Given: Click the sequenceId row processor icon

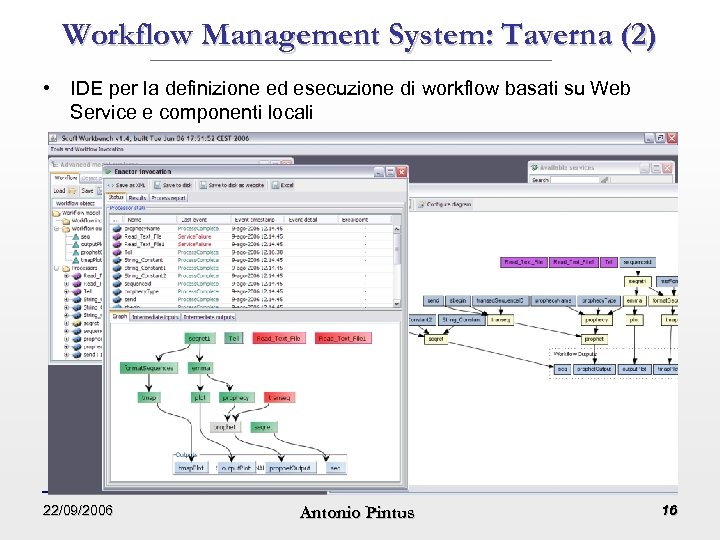Looking at the screenshot, I should tap(117, 284).
